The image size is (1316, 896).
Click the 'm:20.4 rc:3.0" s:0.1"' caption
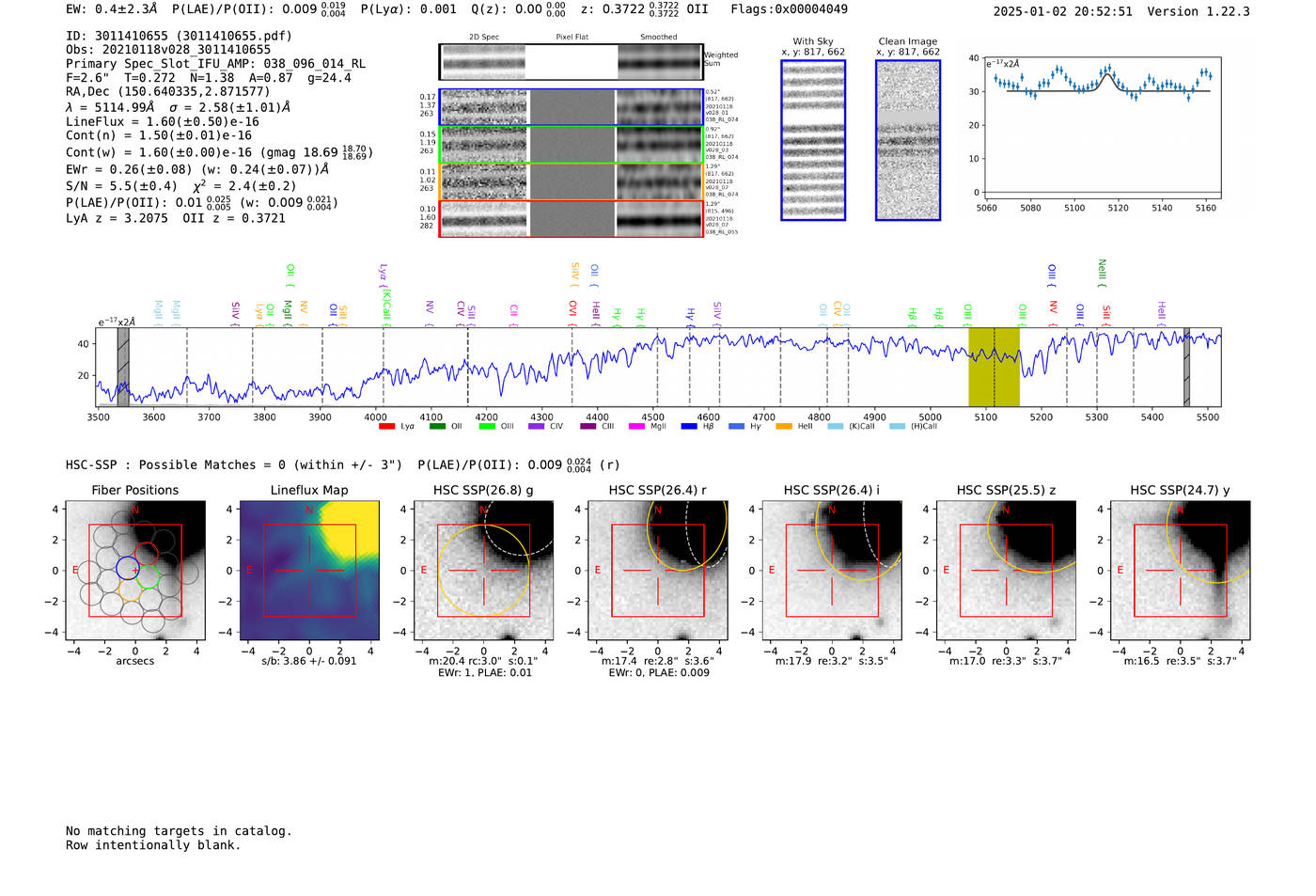coord(484,662)
